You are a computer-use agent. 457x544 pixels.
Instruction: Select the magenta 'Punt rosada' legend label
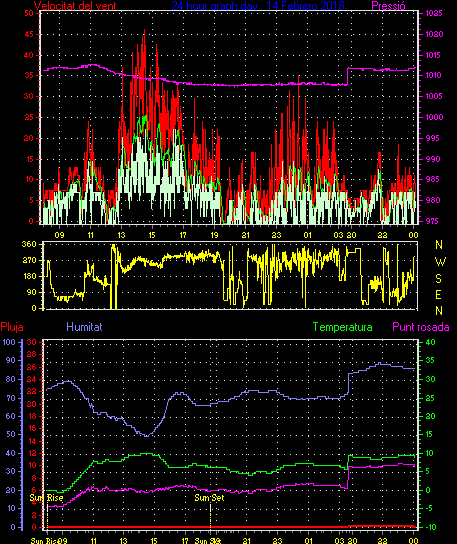[x=421, y=327]
